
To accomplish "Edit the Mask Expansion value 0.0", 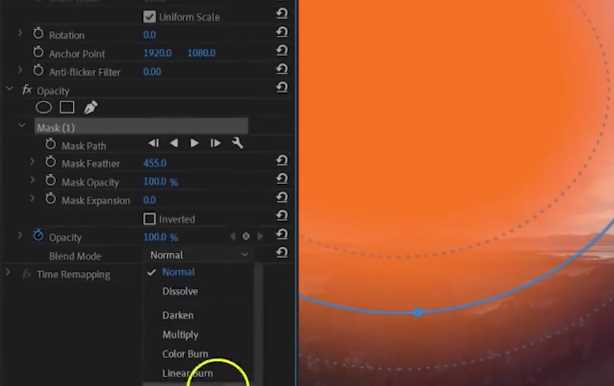I will [x=150, y=200].
